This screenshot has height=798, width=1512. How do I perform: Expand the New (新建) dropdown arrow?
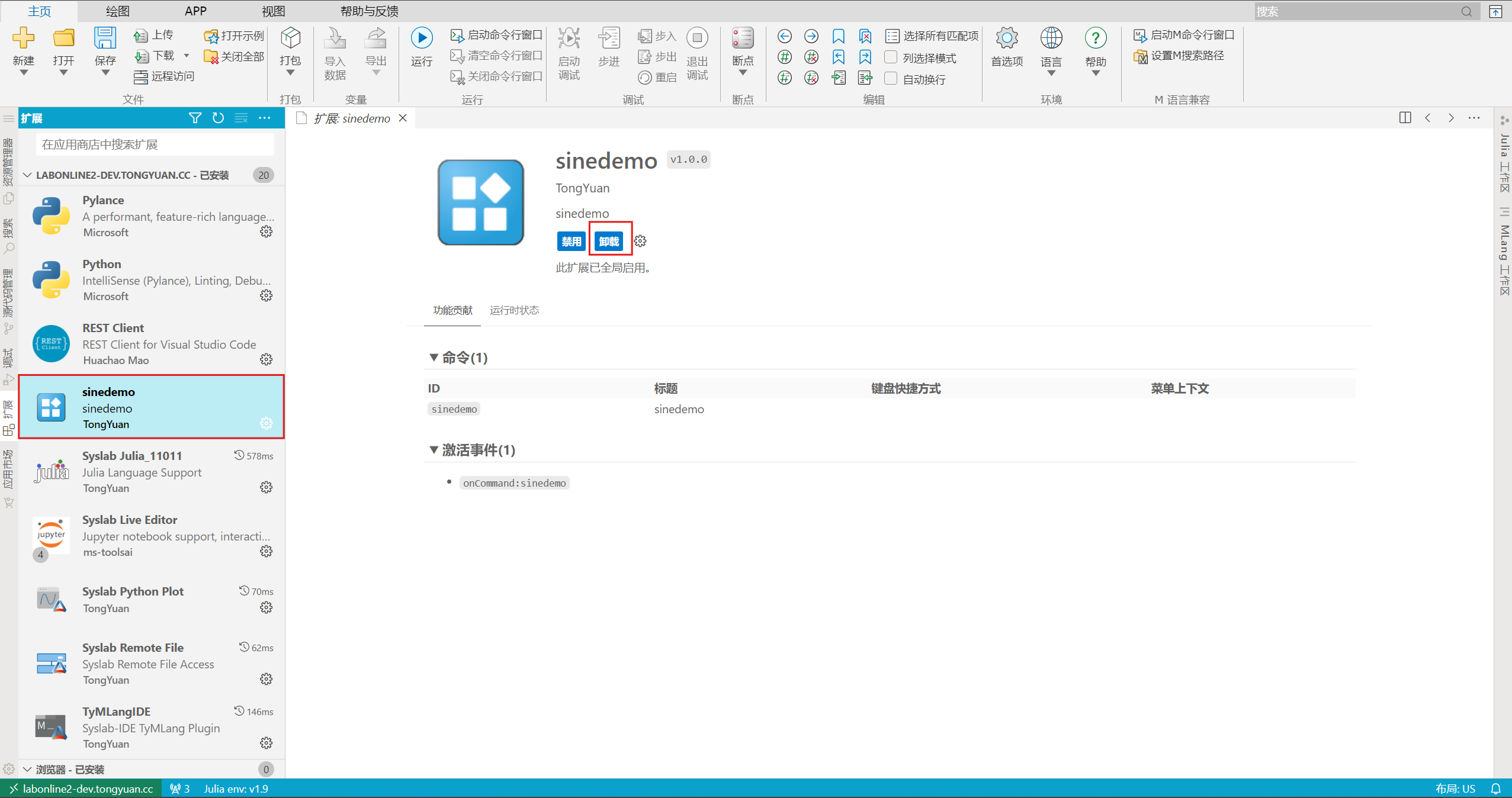coord(24,73)
